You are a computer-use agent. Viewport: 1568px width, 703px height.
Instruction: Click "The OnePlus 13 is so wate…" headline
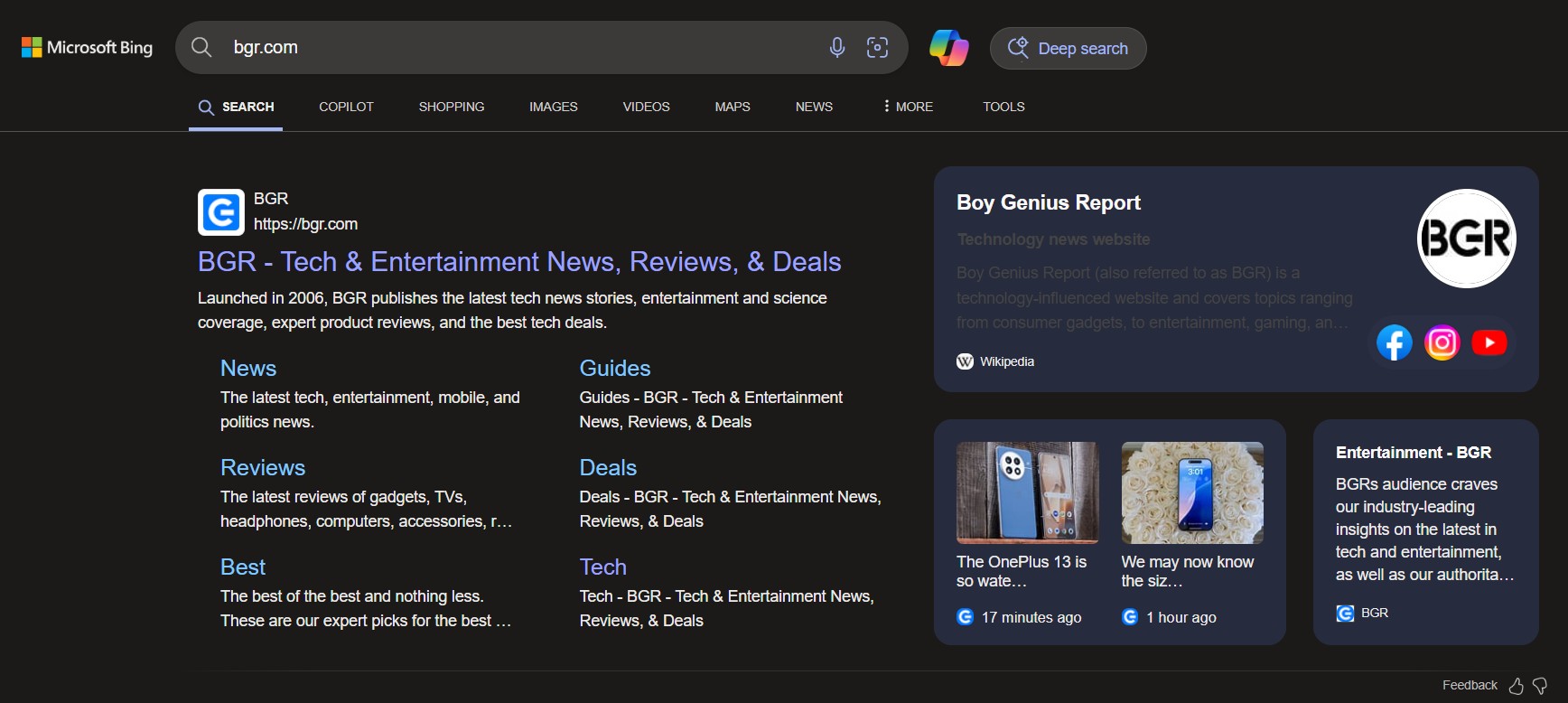1022,571
